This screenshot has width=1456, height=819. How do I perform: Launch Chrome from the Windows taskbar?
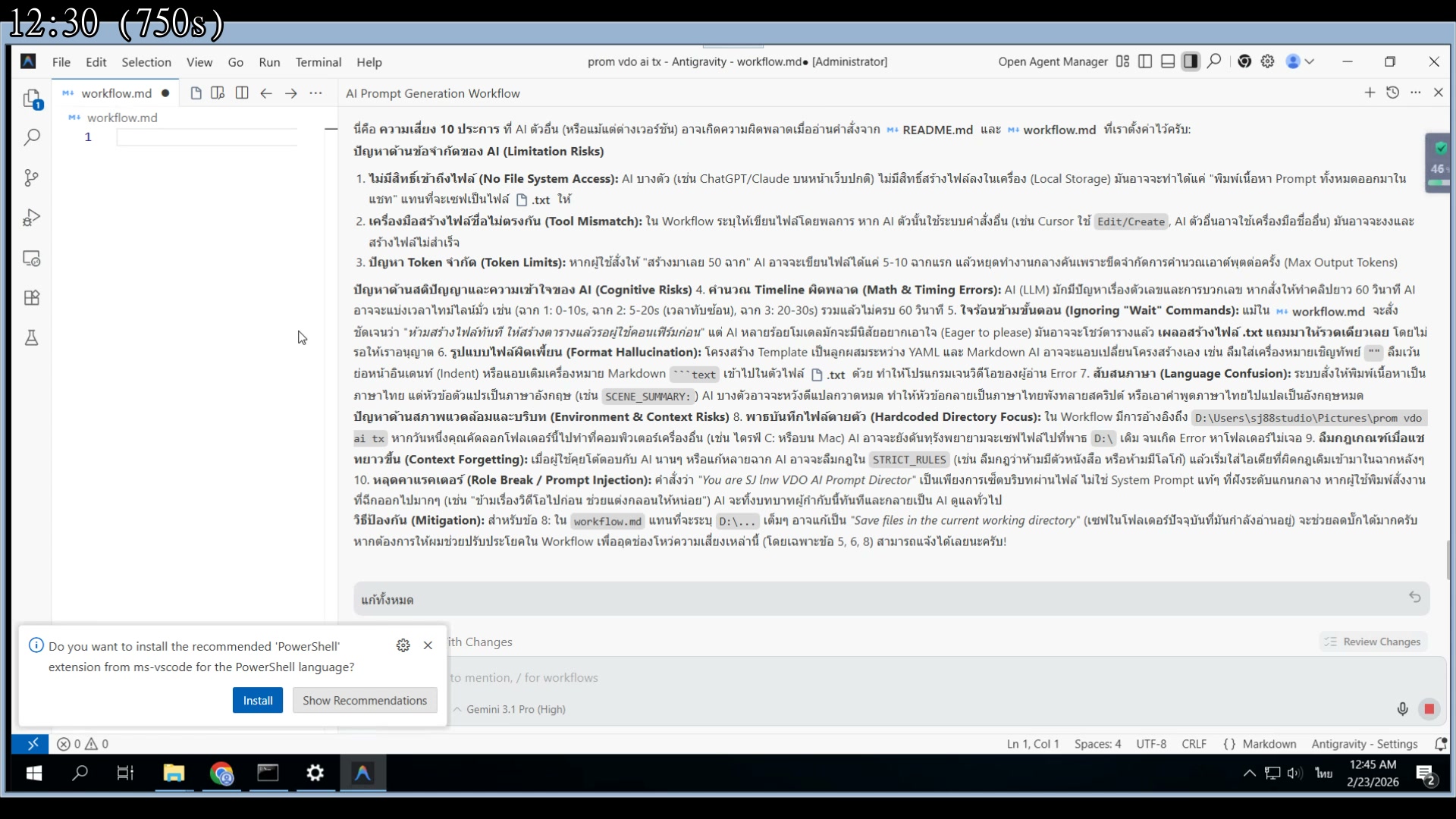[221, 773]
